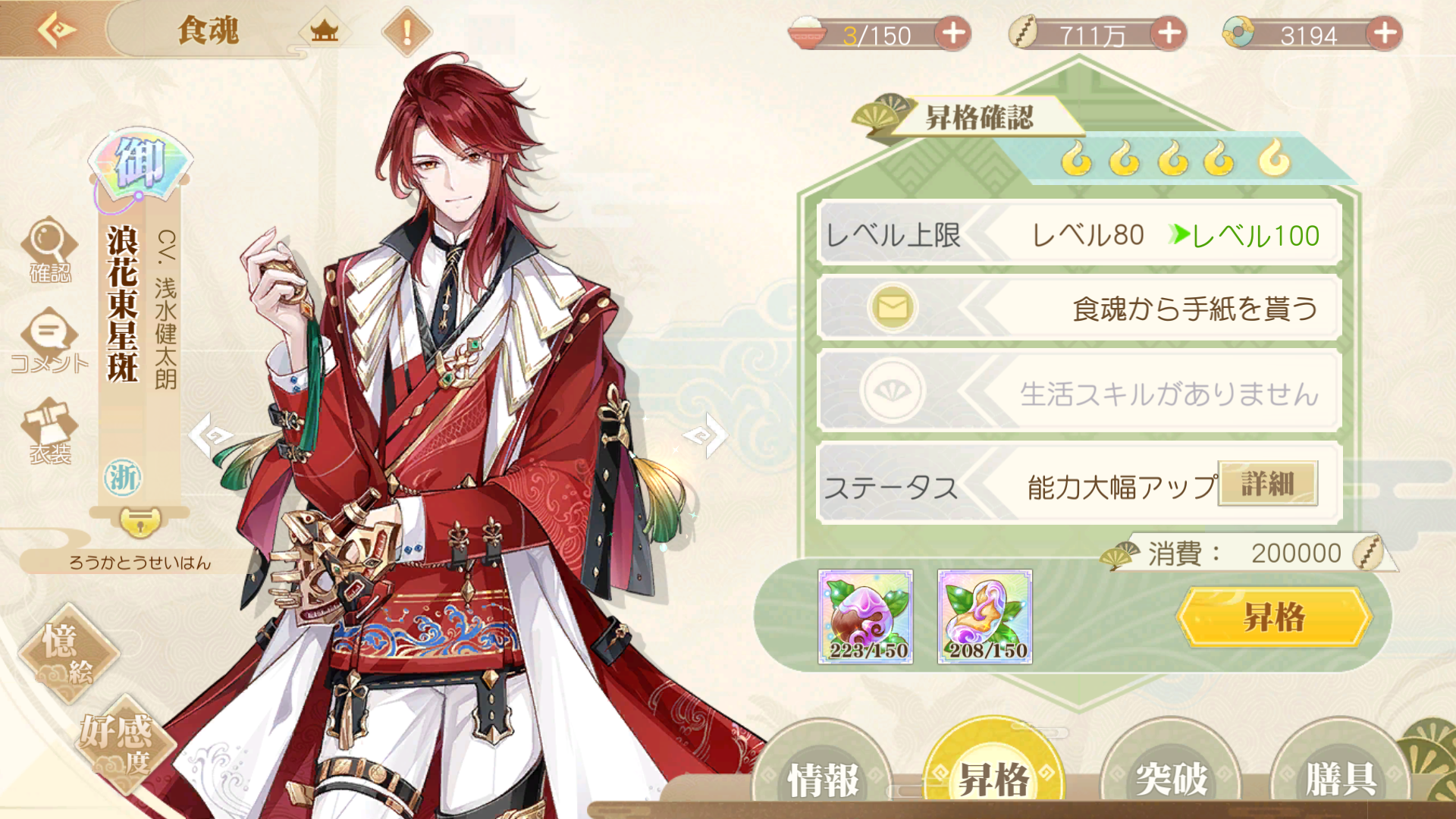Open the 衣装 outfit icon
Viewport: 1456px width, 819px height.
(x=49, y=430)
